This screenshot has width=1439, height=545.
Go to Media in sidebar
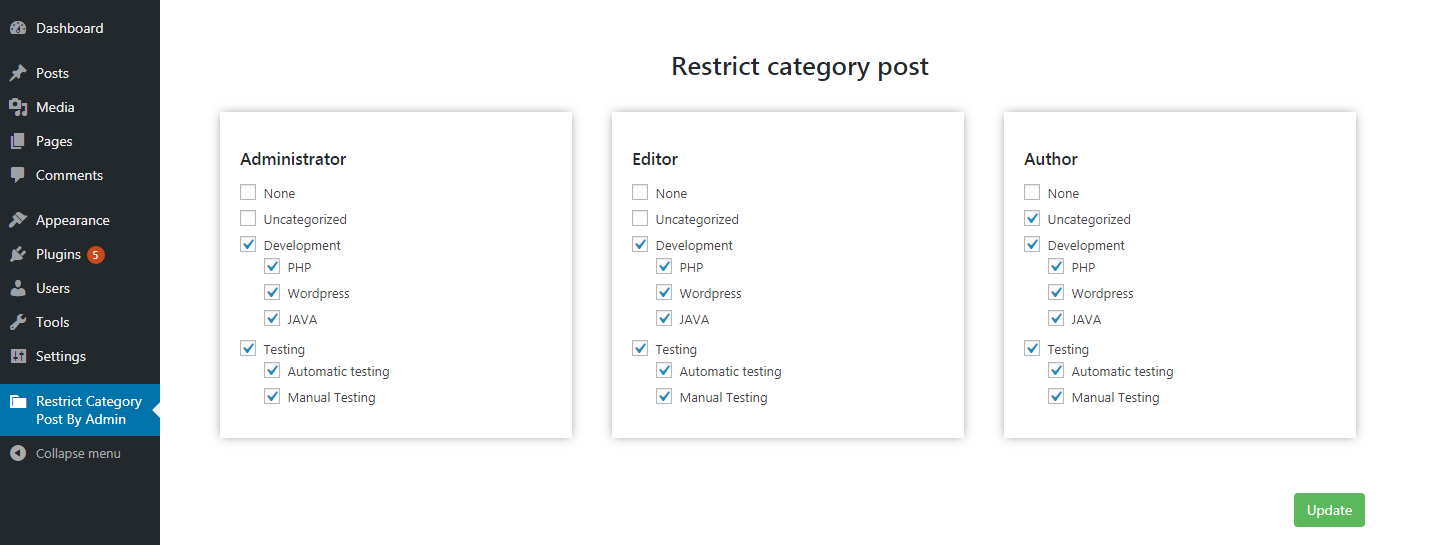pos(80,107)
